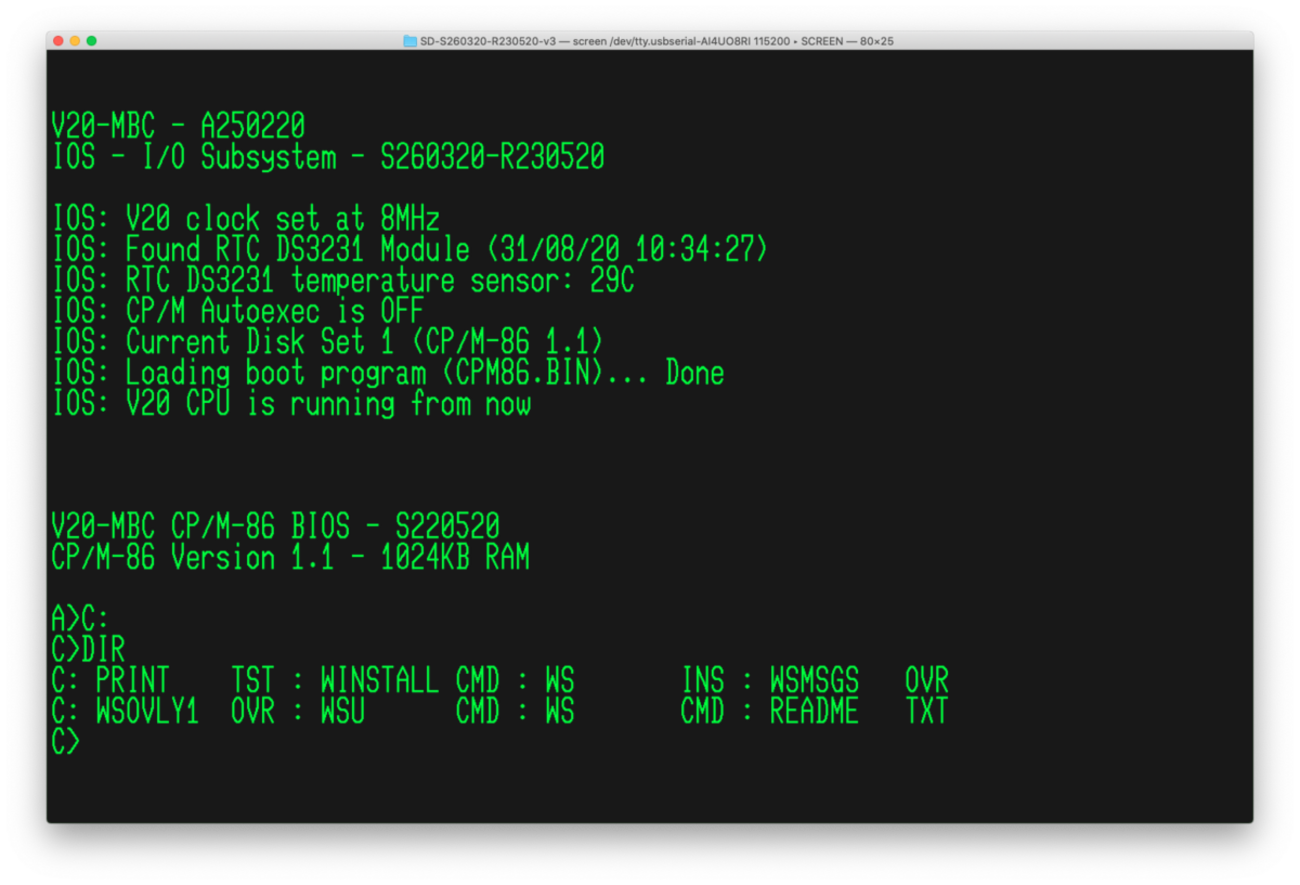1300x885 pixels.
Task: Click the 'C>DIR' command line
Action: (x=88, y=650)
